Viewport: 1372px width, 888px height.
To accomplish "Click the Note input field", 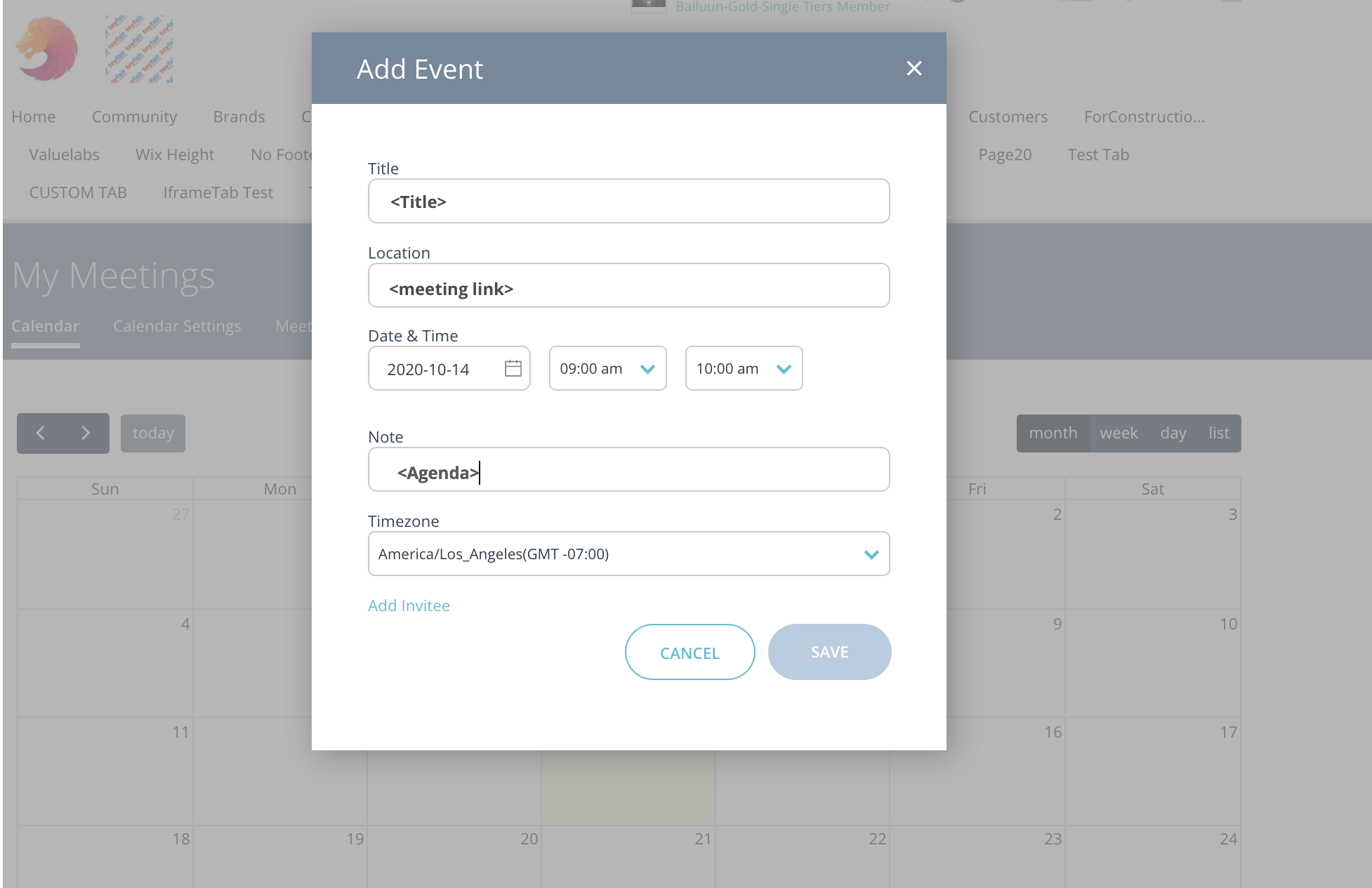I will point(628,469).
